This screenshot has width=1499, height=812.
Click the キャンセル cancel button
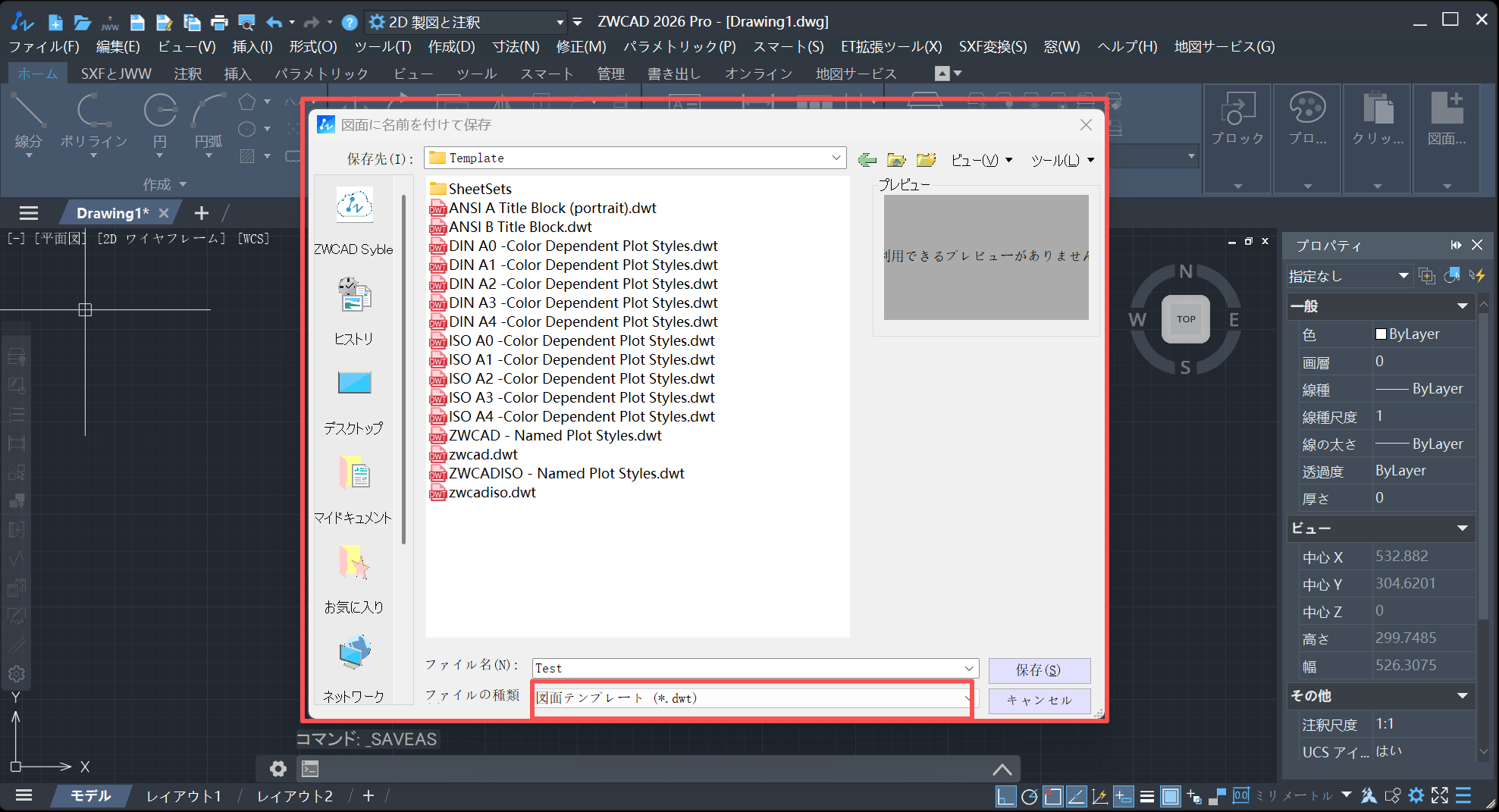[1039, 701]
